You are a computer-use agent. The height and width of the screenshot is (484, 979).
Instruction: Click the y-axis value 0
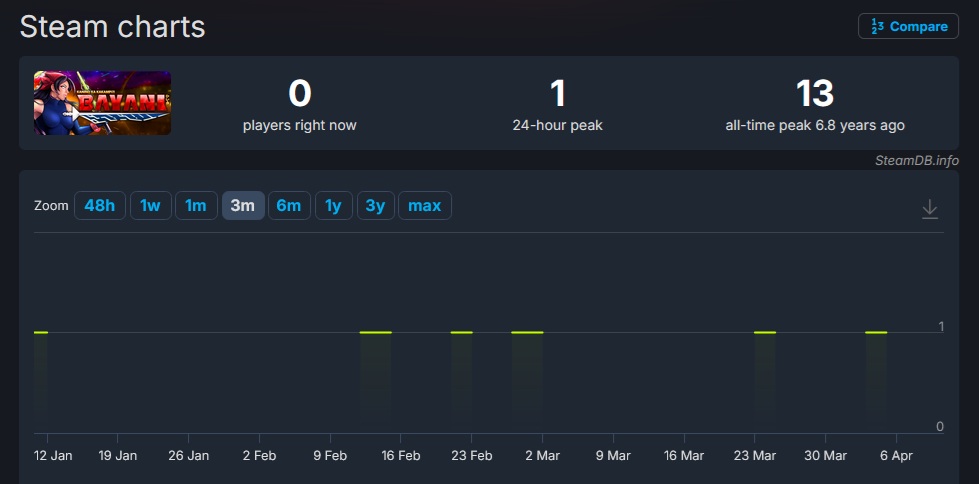point(940,427)
